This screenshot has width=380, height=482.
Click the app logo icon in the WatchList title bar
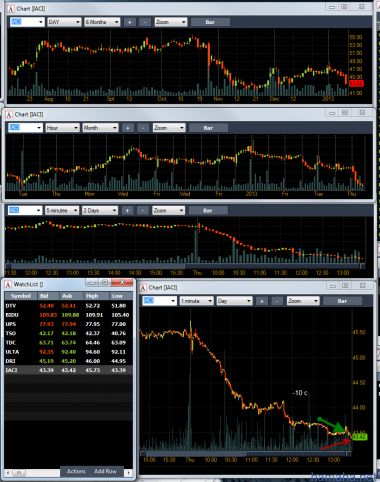coord(8,284)
